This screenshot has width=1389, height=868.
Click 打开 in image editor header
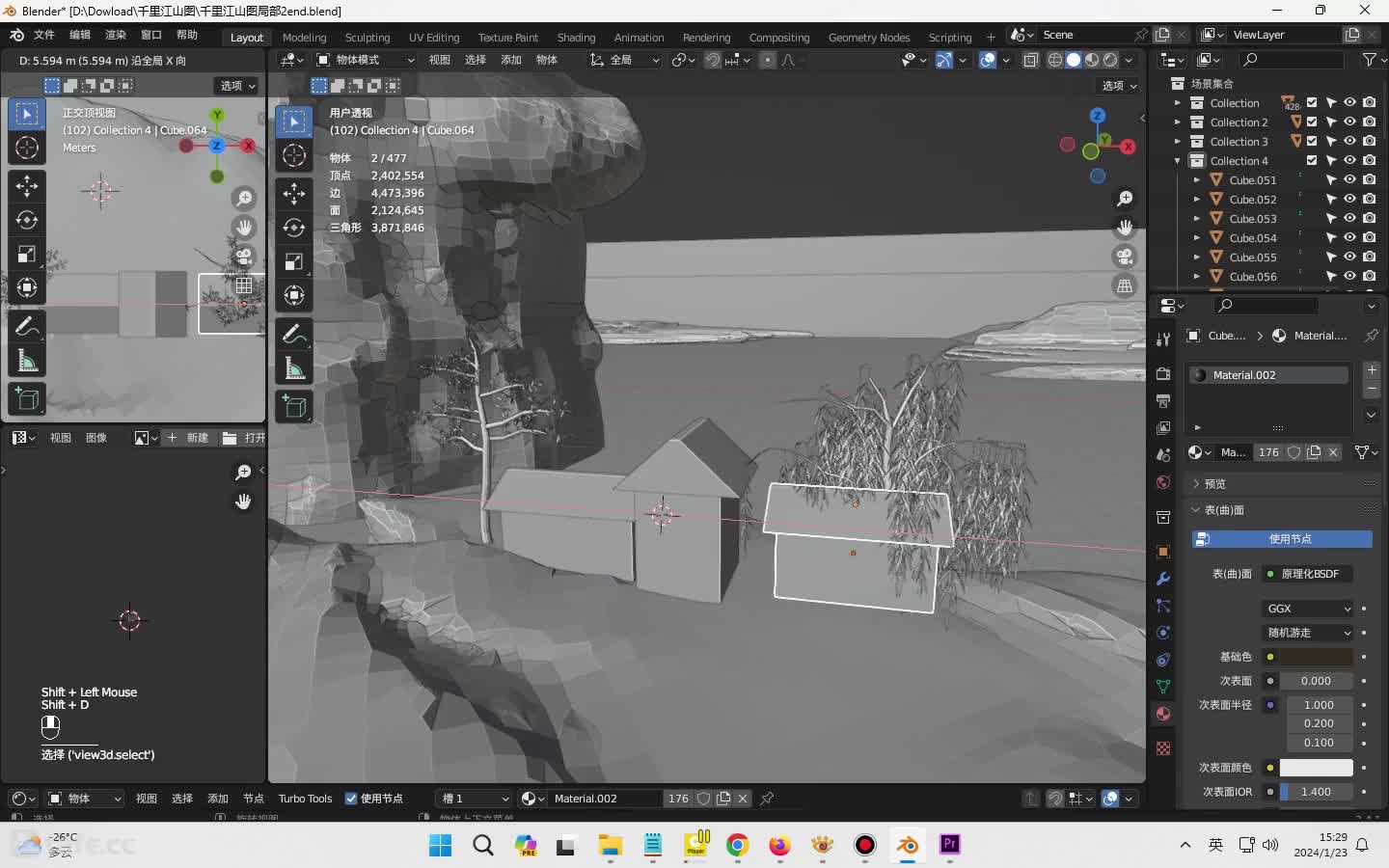click(x=245, y=438)
